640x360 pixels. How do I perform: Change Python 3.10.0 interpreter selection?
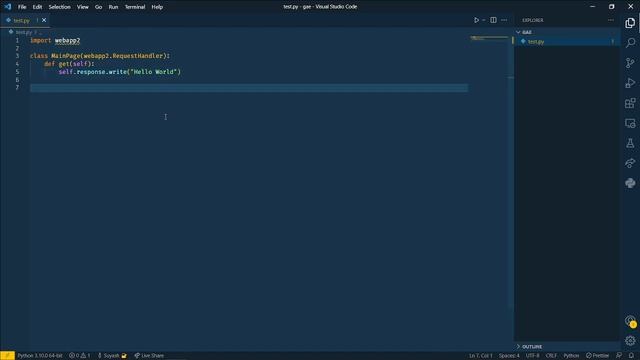coord(40,356)
